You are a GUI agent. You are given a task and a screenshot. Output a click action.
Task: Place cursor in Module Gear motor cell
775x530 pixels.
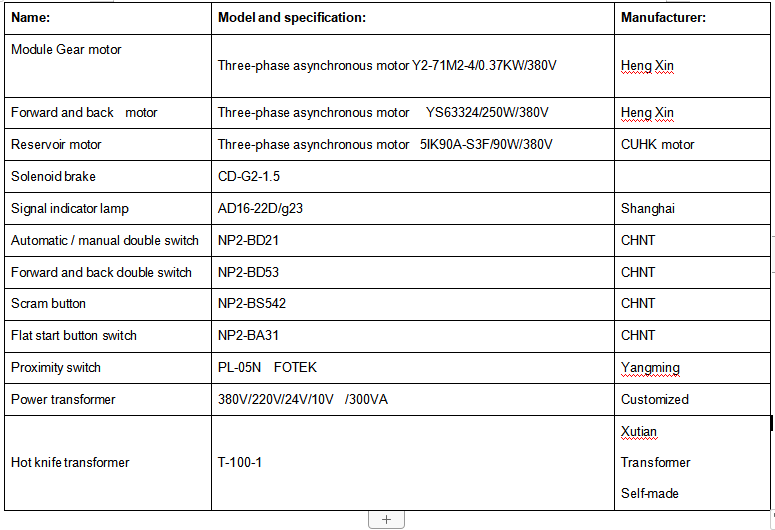[108, 66]
